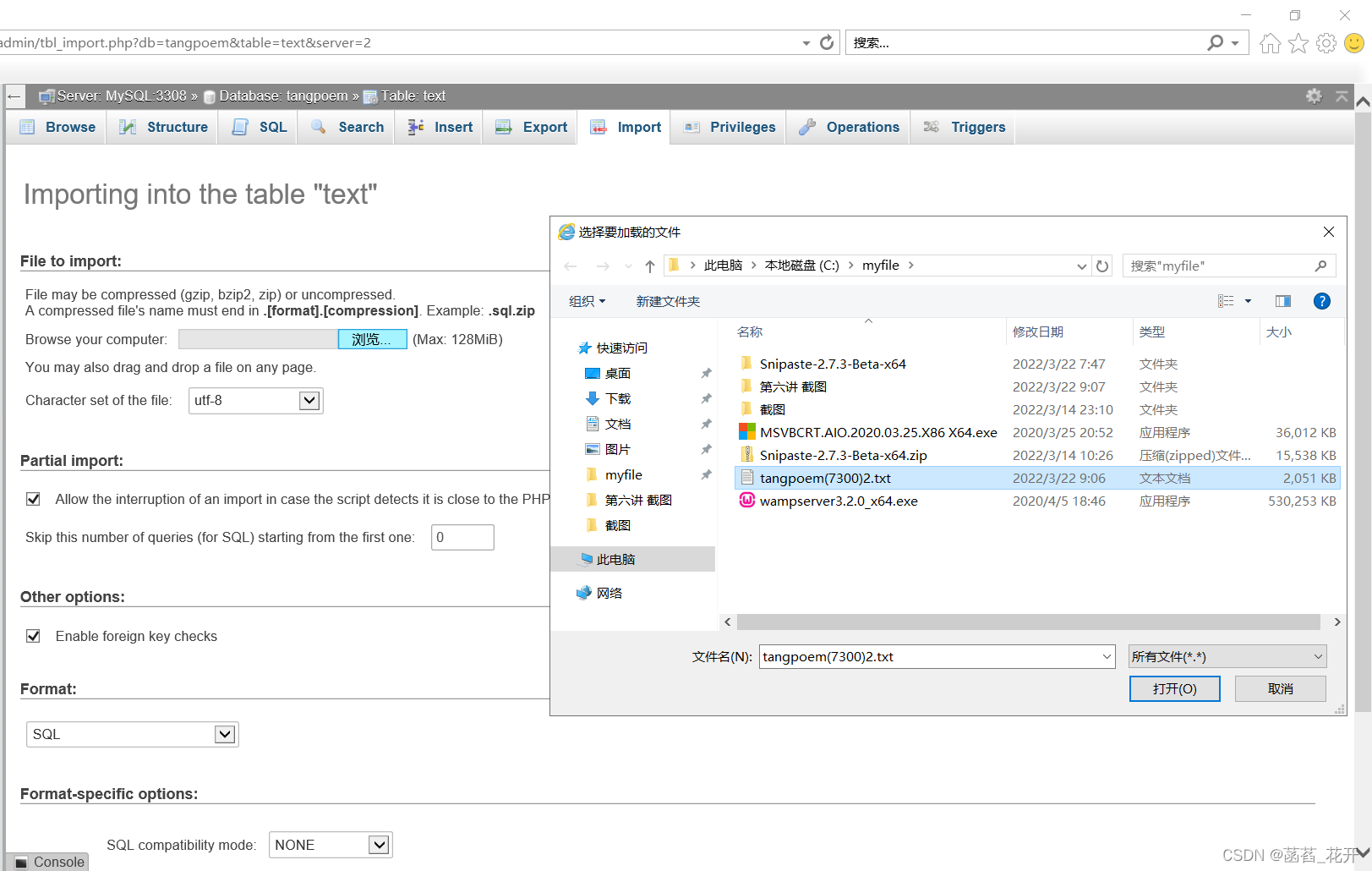Screen dimensions: 1372x871
Task: Collapse the phpMyAdmin top menu arrow icon
Action: tap(1342, 96)
